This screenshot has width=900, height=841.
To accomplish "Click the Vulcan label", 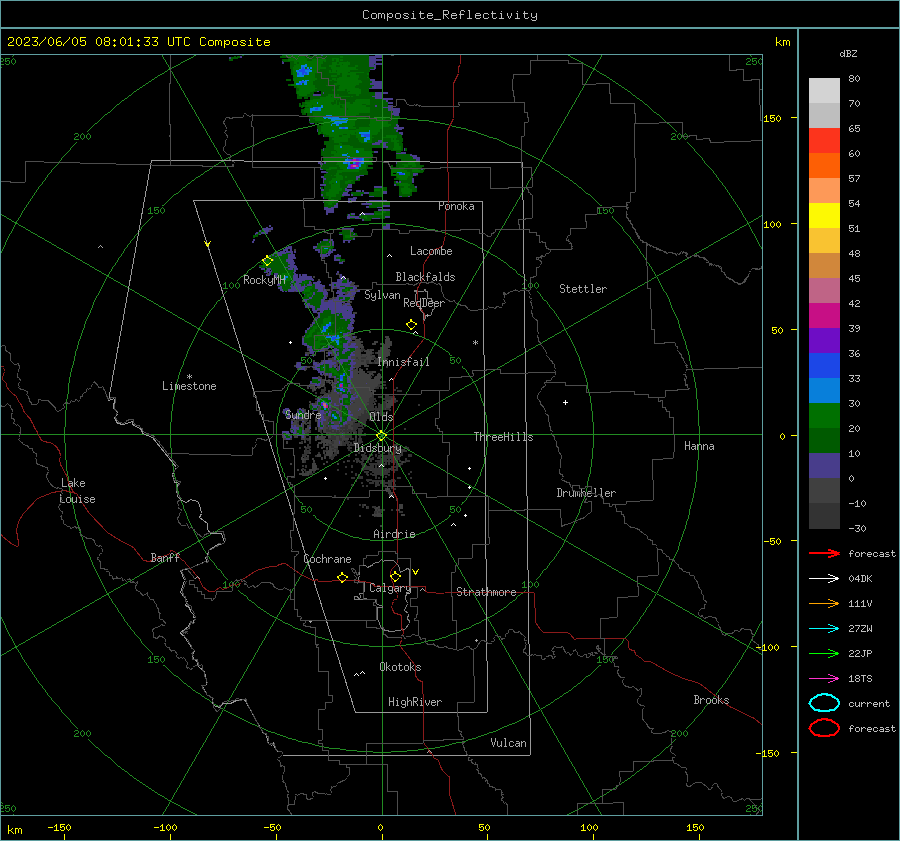I will [509, 743].
